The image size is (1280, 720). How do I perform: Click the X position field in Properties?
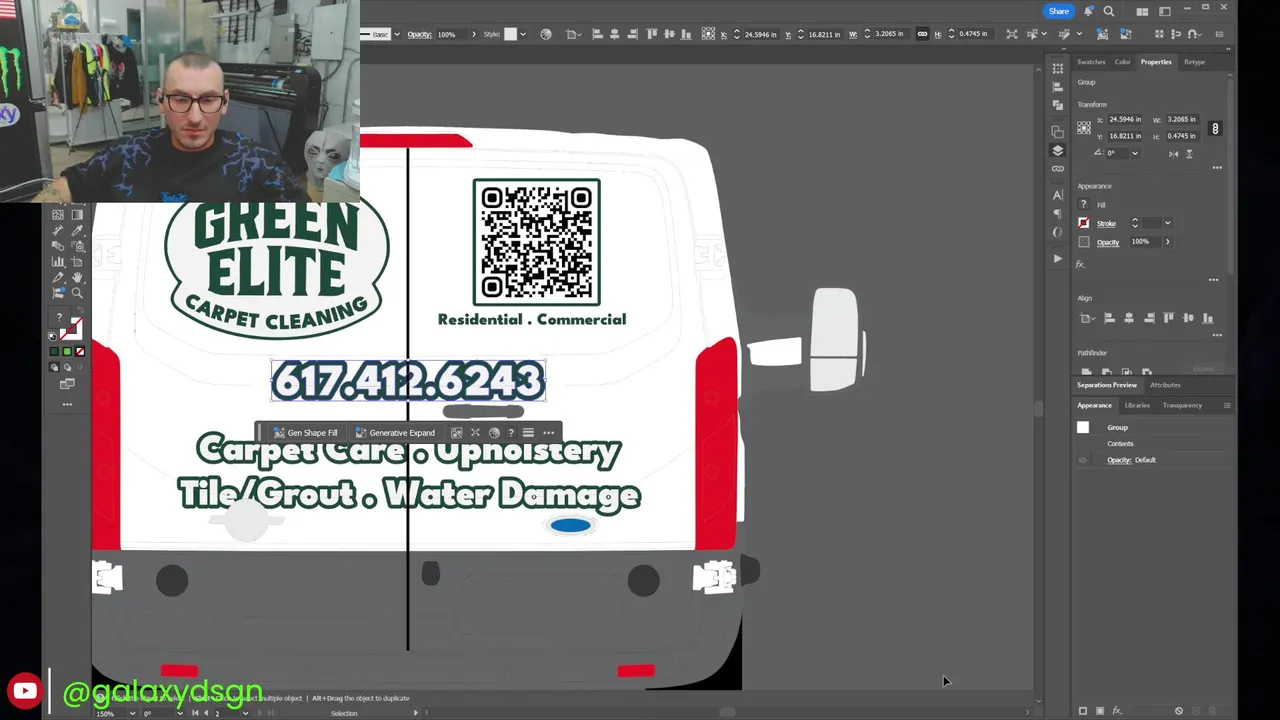coord(1125,120)
